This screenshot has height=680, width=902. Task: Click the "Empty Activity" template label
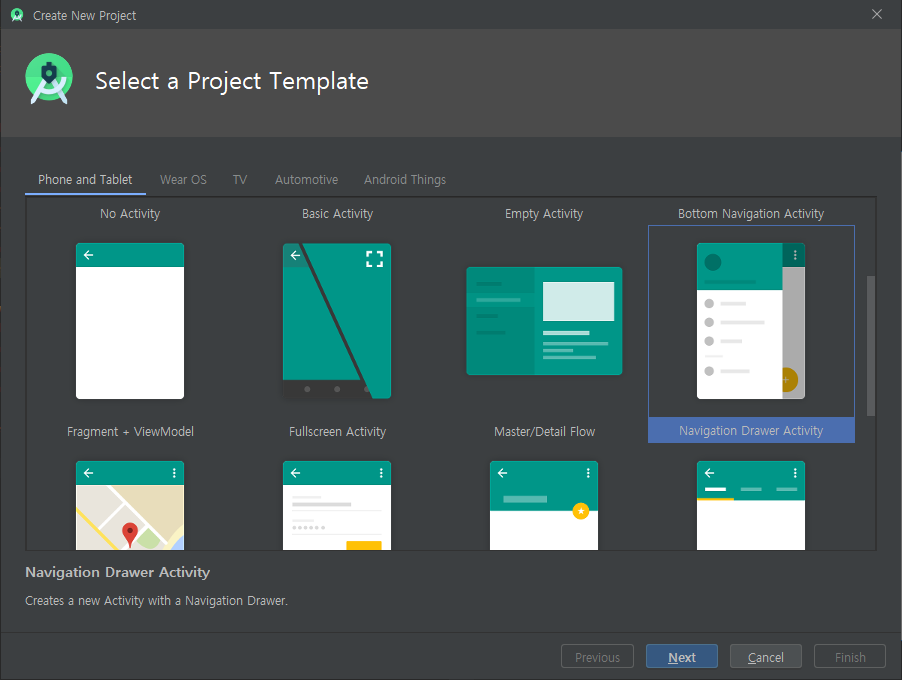point(544,214)
